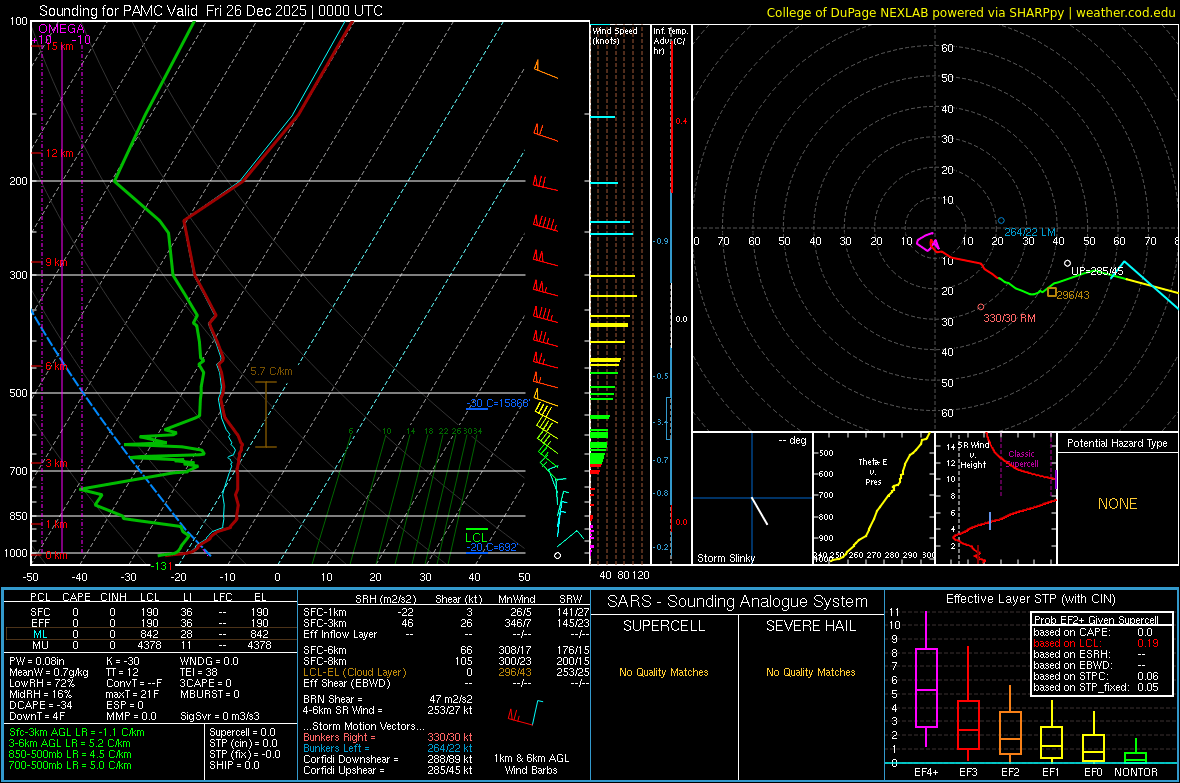
Task: Click the 'UP=285/45' hodograph label
Action: (x=1097, y=271)
